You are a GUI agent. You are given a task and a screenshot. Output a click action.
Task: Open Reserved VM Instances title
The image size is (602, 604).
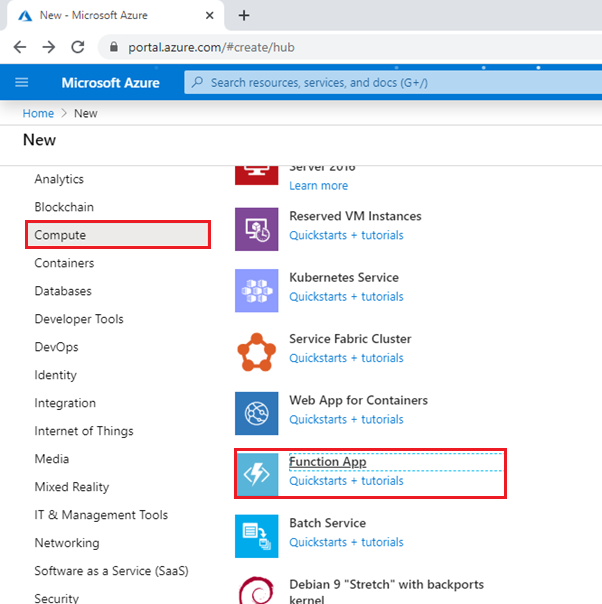point(355,216)
